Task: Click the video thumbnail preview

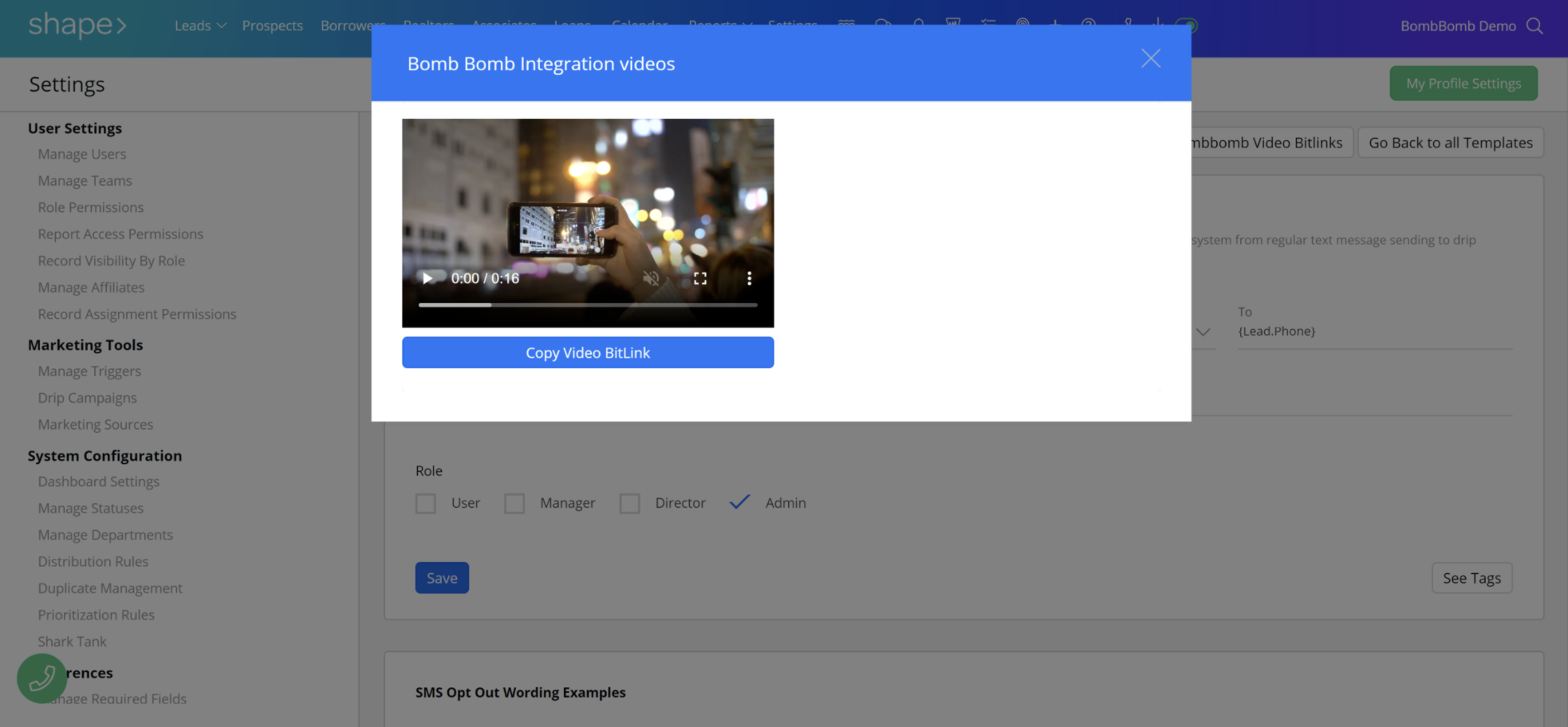Action: (x=588, y=222)
